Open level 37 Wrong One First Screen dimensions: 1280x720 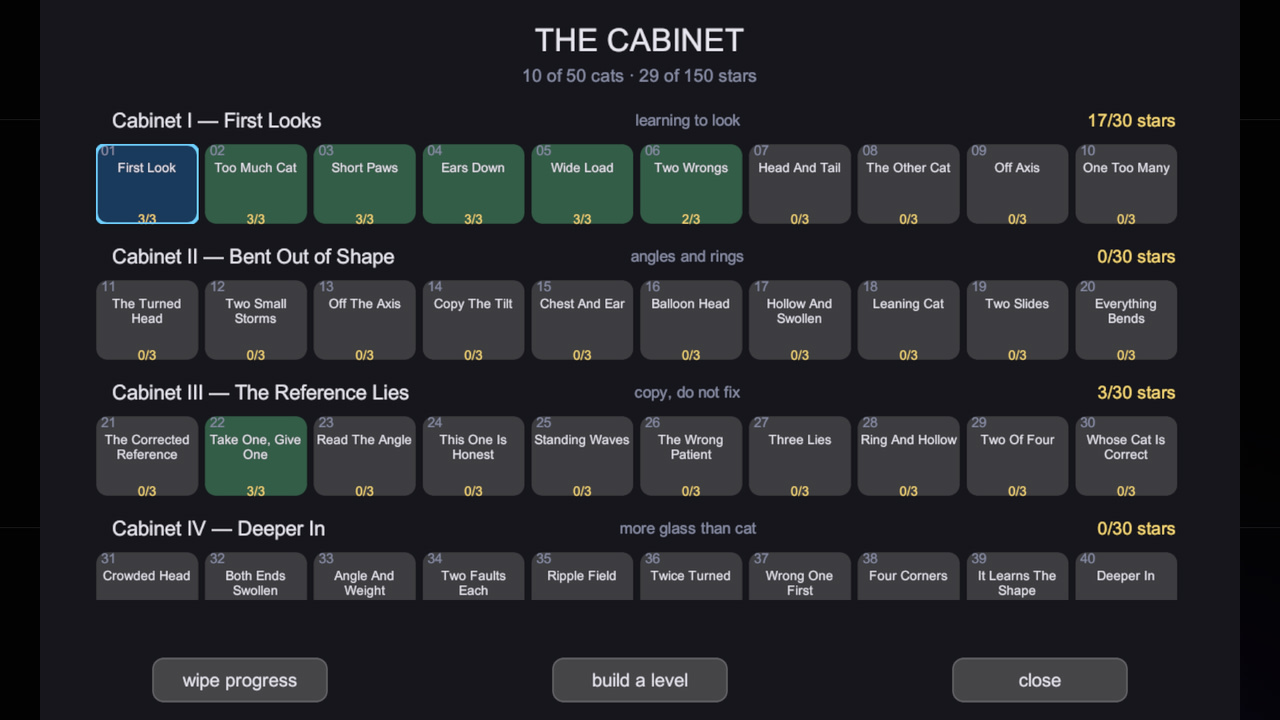click(x=800, y=576)
